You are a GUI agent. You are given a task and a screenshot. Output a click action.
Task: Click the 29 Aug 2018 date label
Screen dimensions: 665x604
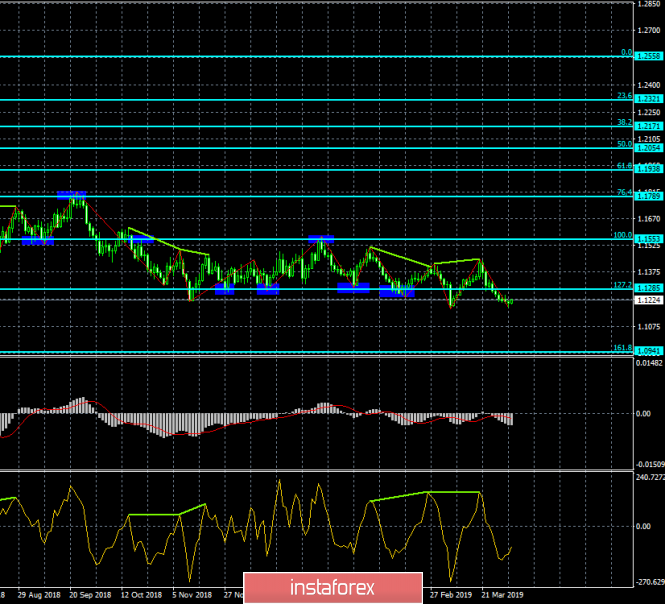36,594
